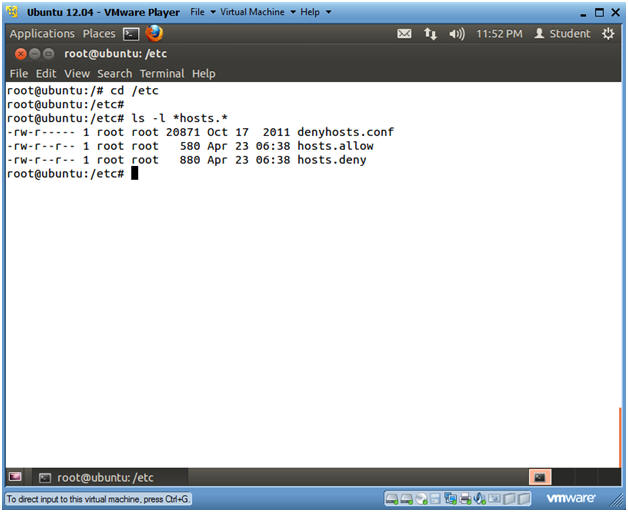The height and width of the screenshot is (512, 628).
Task: Expand the VMware Help dropdown
Action: pyautogui.click(x=316, y=12)
